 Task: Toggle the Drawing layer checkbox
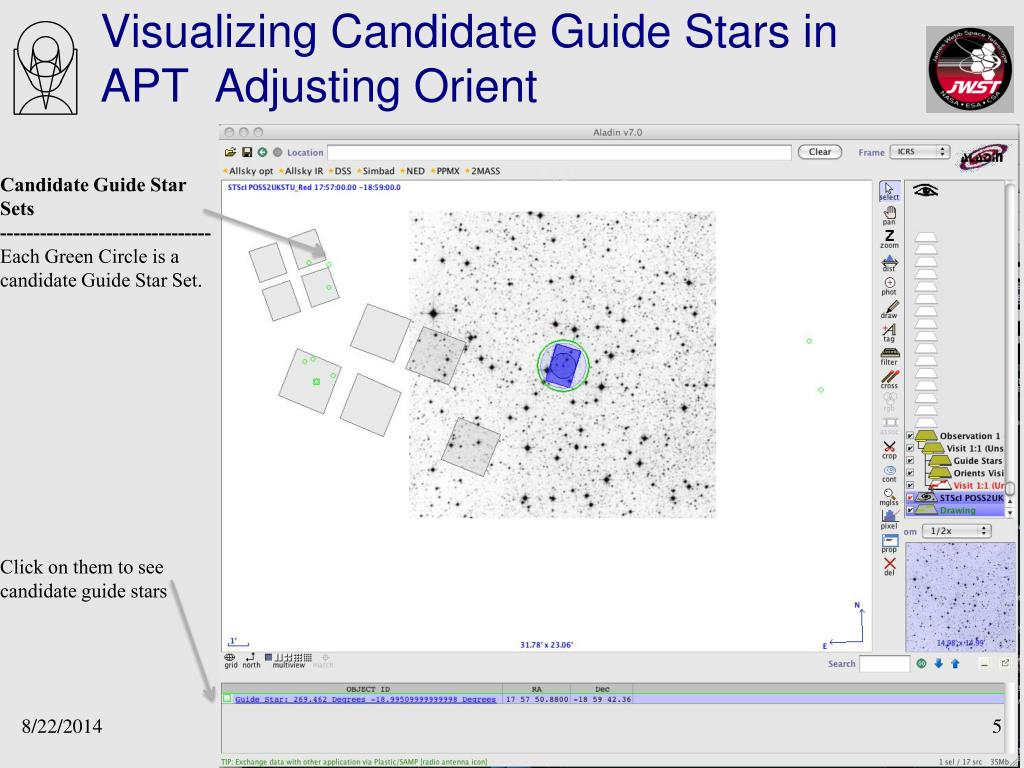[909, 511]
